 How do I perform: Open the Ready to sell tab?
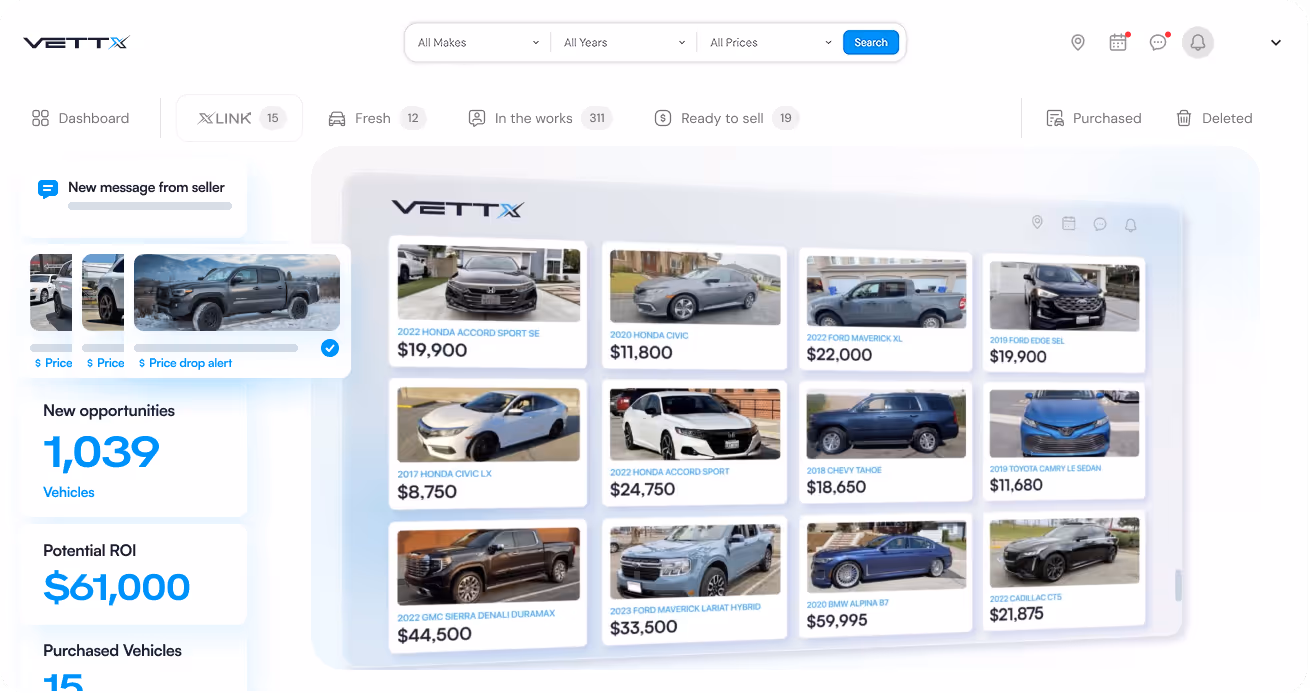726,118
